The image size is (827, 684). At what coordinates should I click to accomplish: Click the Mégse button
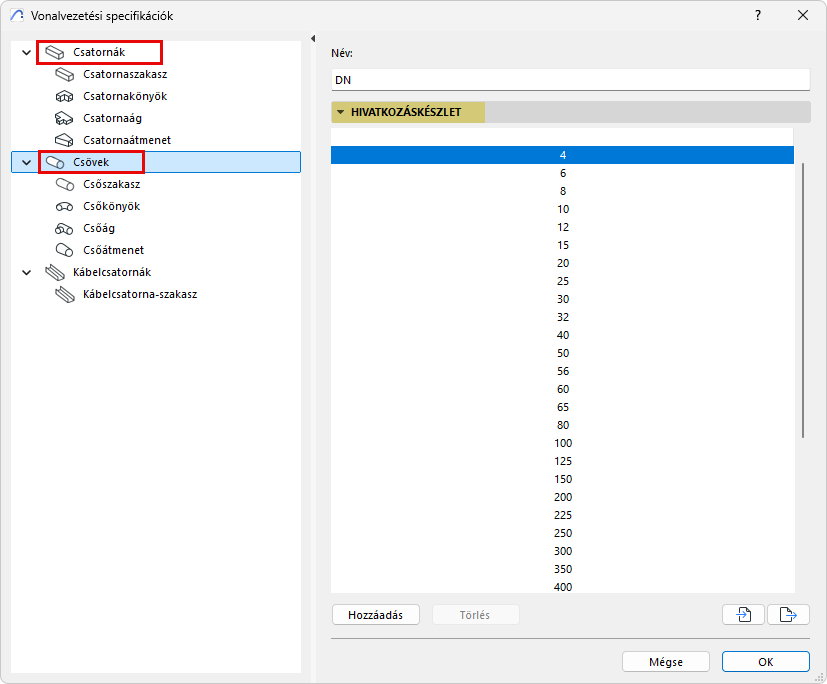pyautogui.click(x=666, y=662)
